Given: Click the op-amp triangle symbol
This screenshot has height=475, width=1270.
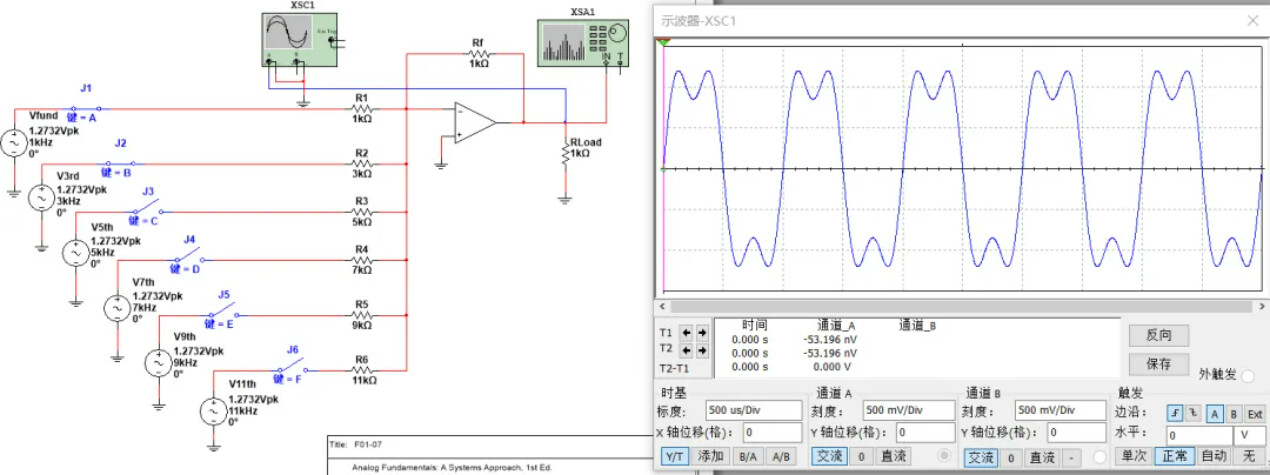Looking at the screenshot, I should point(475,122).
